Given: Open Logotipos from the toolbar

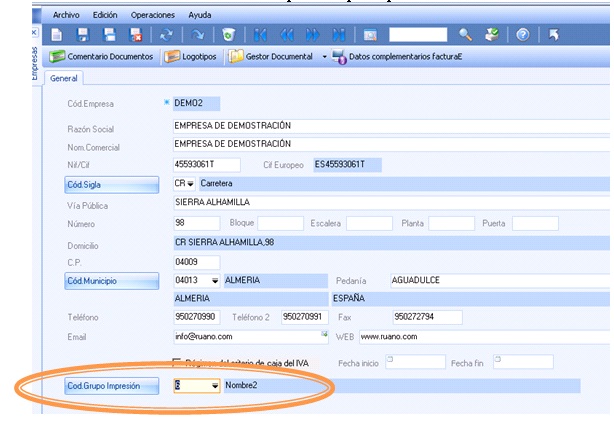Looking at the screenshot, I should [191, 57].
